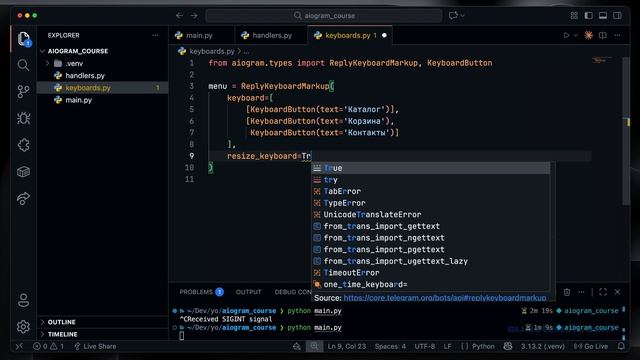The height and width of the screenshot is (360, 640).
Task: Open the Copilot chat icon in title bar
Action: (453, 16)
